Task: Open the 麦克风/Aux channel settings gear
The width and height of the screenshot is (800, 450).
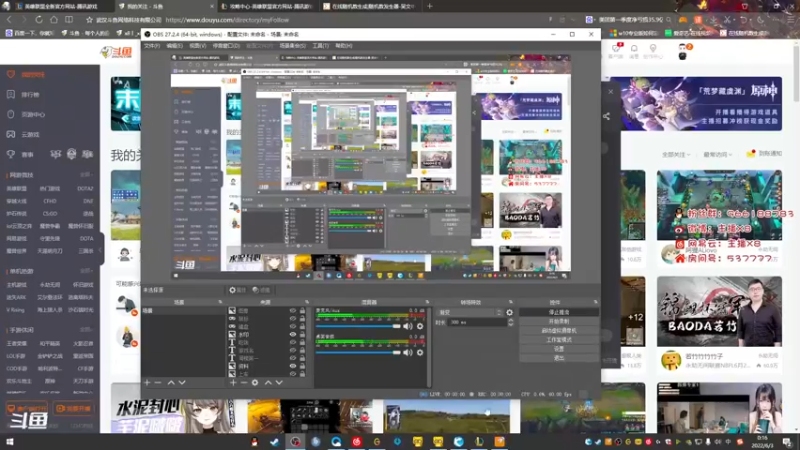Action: (420, 326)
